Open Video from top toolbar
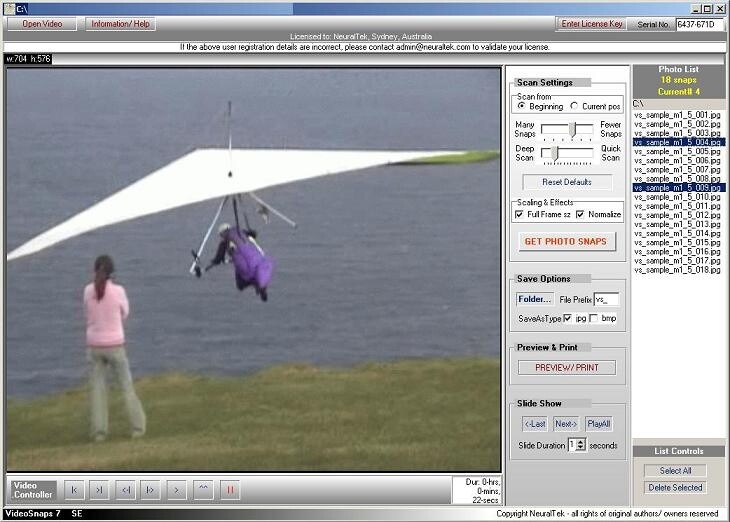The image size is (730, 522). (42, 24)
